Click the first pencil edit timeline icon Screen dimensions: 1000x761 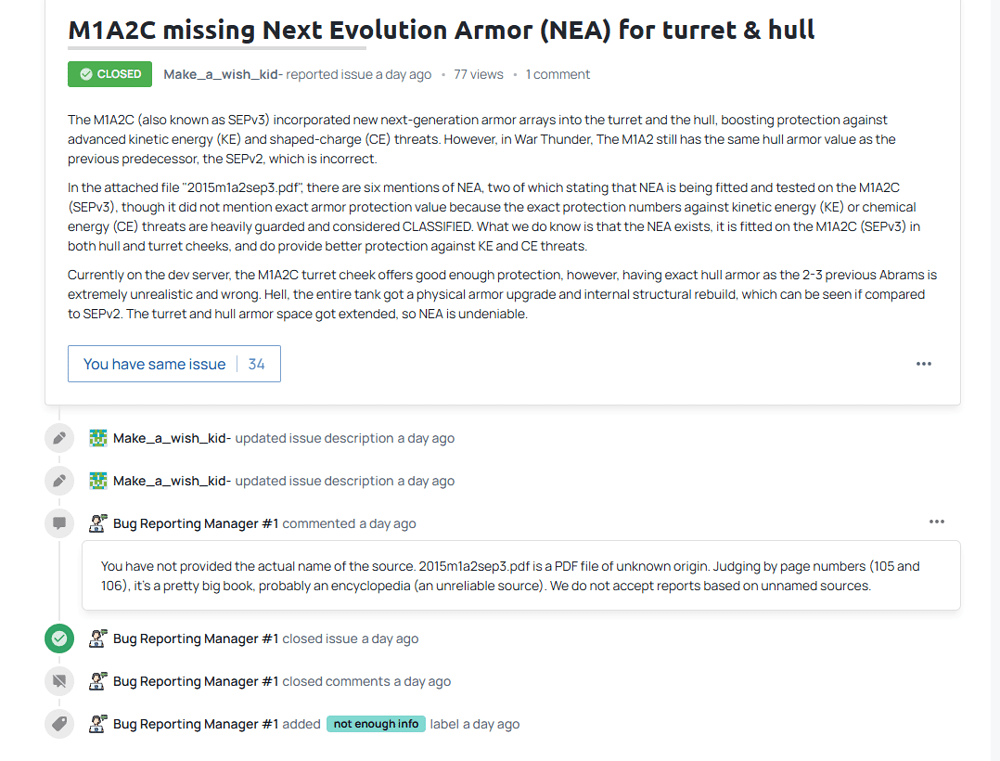pos(59,438)
